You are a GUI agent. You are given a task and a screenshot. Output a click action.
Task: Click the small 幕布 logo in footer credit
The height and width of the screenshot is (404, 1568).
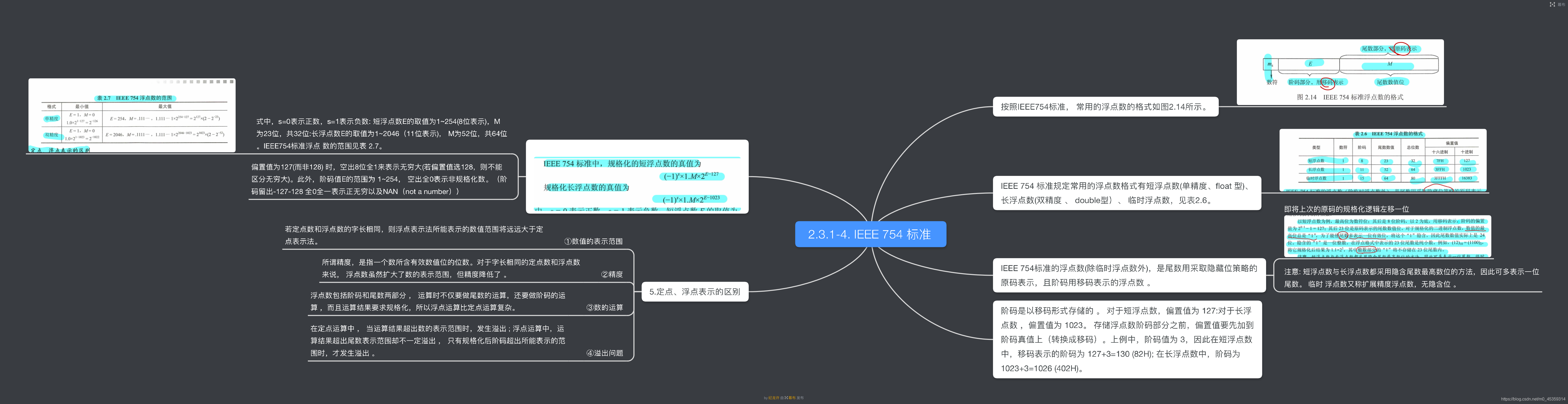tap(786, 398)
